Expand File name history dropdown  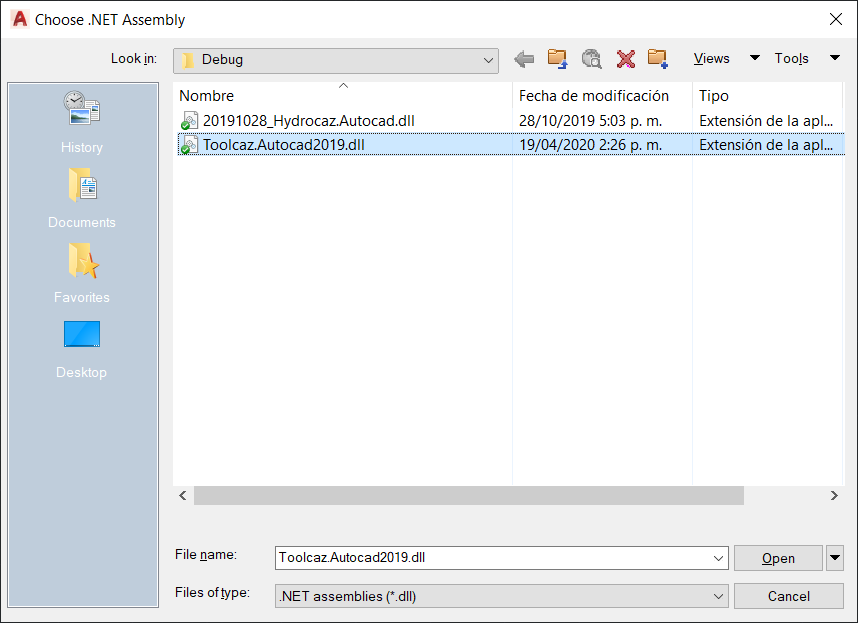[718, 558]
